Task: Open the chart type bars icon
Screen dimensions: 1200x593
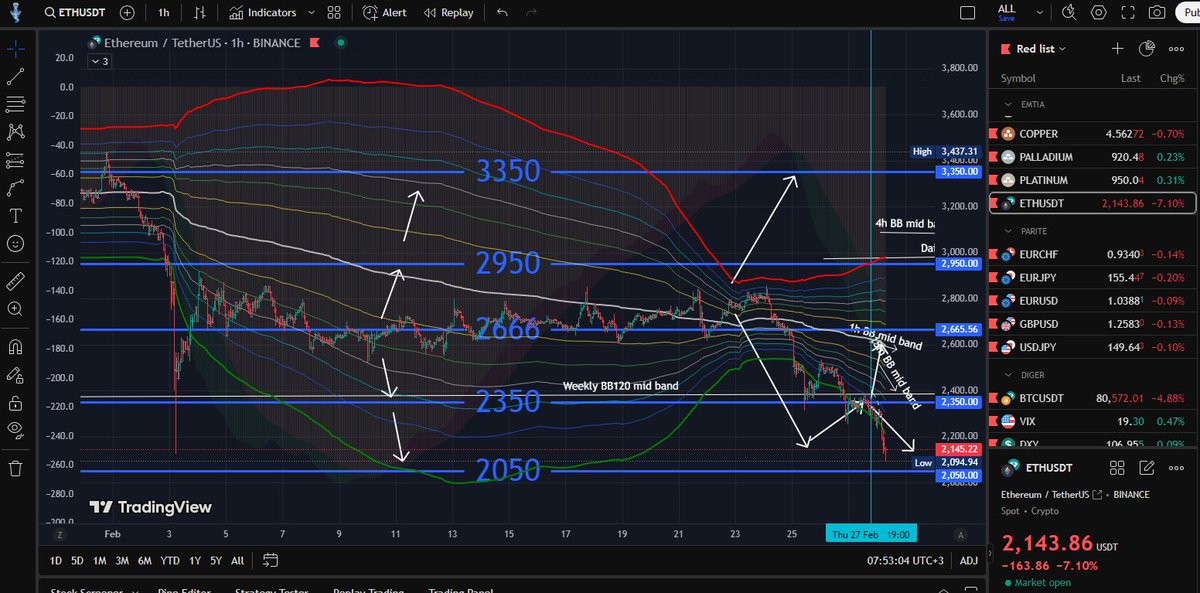Action: click(x=201, y=13)
